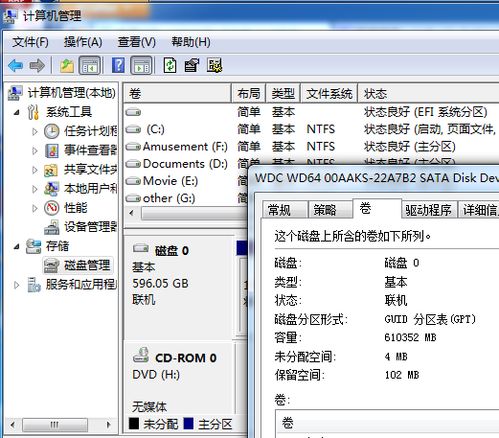This screenshot has height=438, width=499.
Task: Toggle the show/hide console tree icon
Action: point(89,65)
